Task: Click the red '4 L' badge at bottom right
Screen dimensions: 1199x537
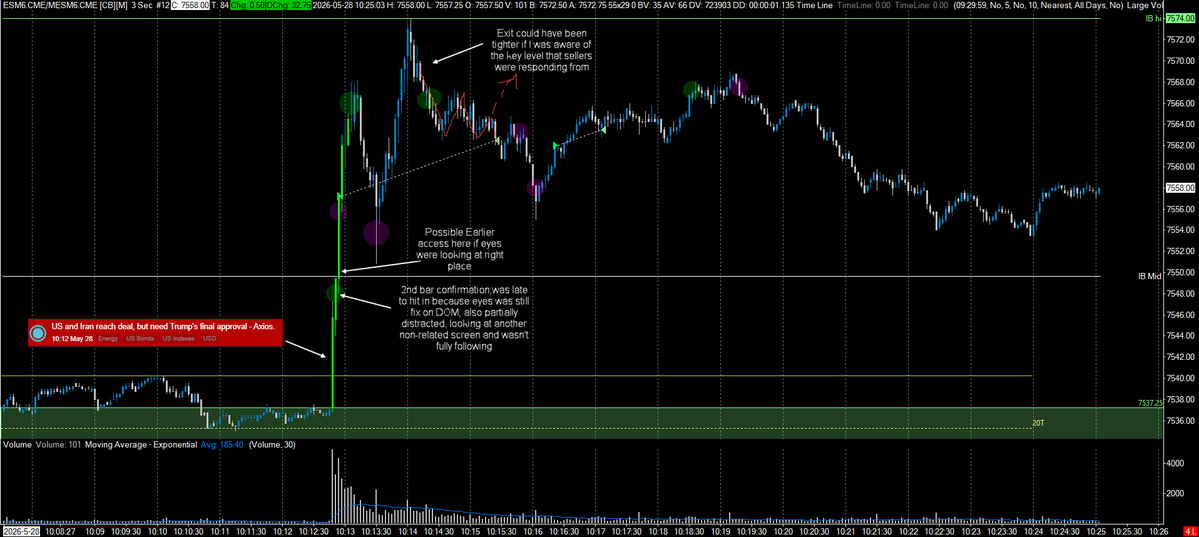Action: tap(1189, 530)
